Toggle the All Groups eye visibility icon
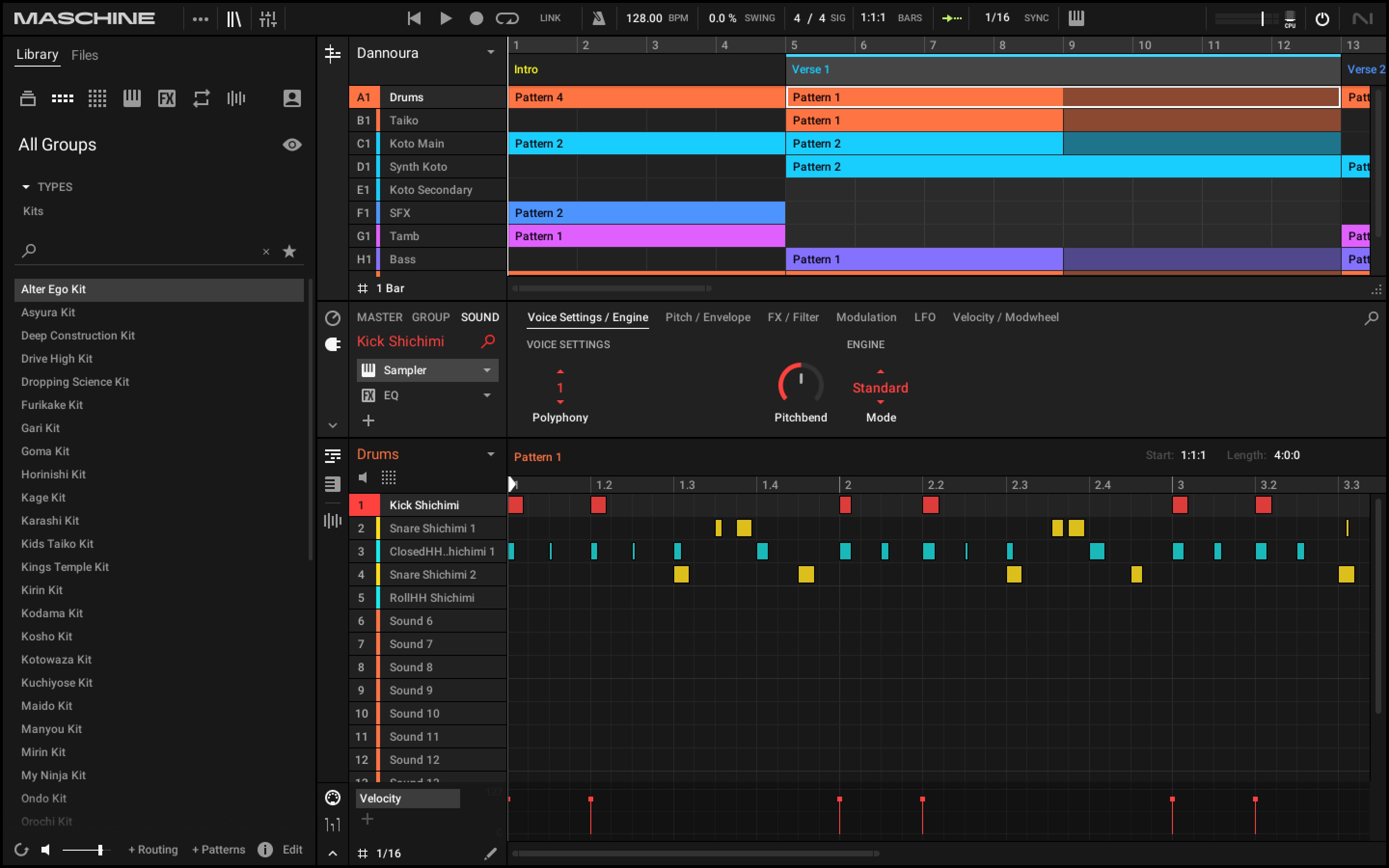This screenshot has width=1389, height=868. pos(292,145)
